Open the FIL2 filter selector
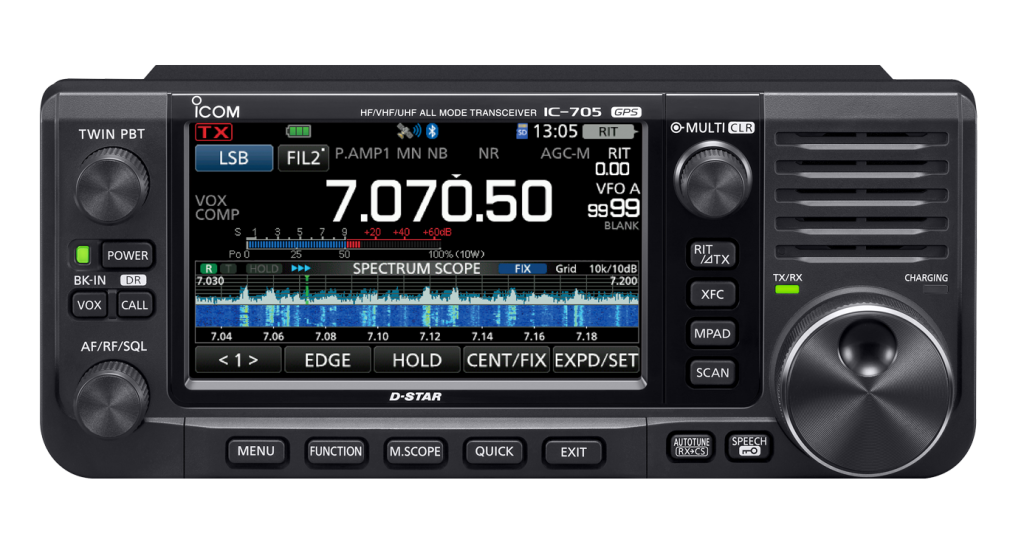1024x545 pixels. tap(304, 158)
